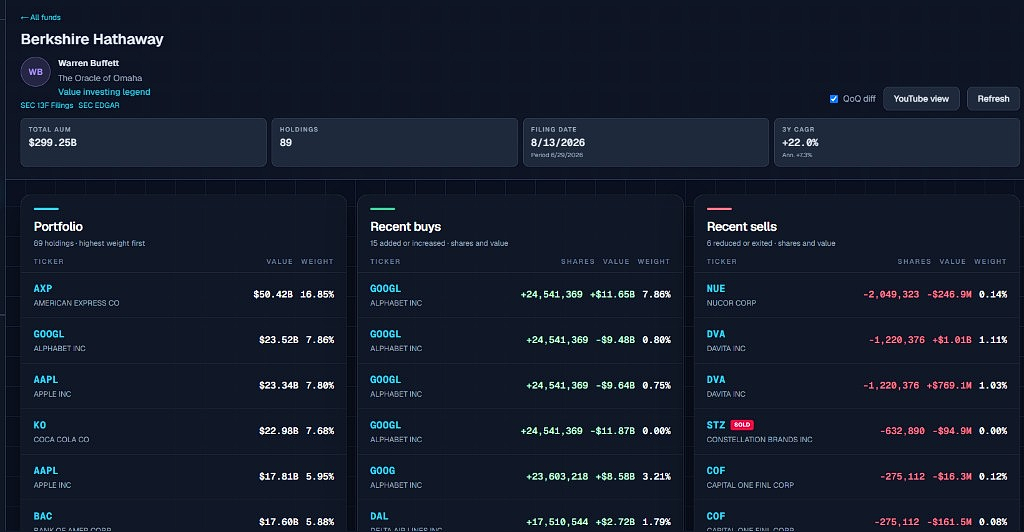Click Constellation Brands Inc name
The width and height of the screenshot is (1024, 532).
tap(760, 440)
